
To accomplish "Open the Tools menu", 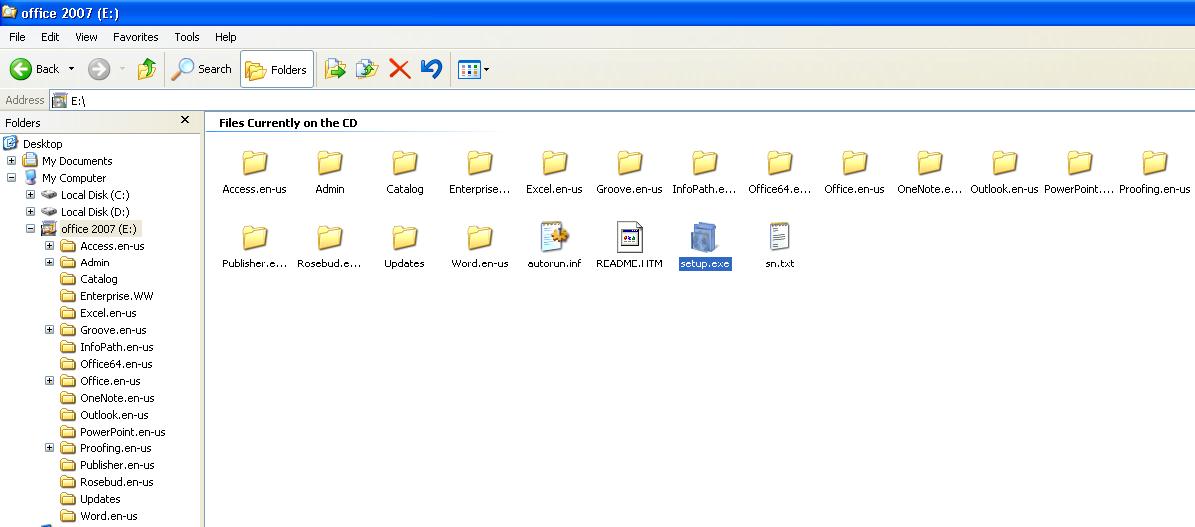I will click(x=187, y=37).
